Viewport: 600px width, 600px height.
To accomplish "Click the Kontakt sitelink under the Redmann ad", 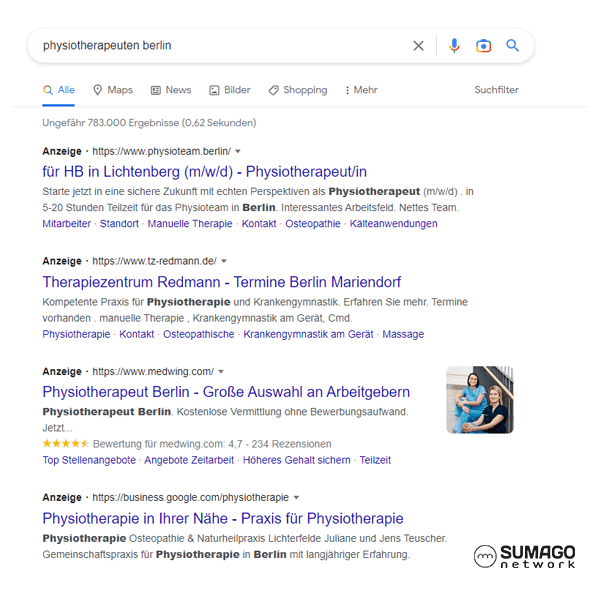I will pos(137,334).
